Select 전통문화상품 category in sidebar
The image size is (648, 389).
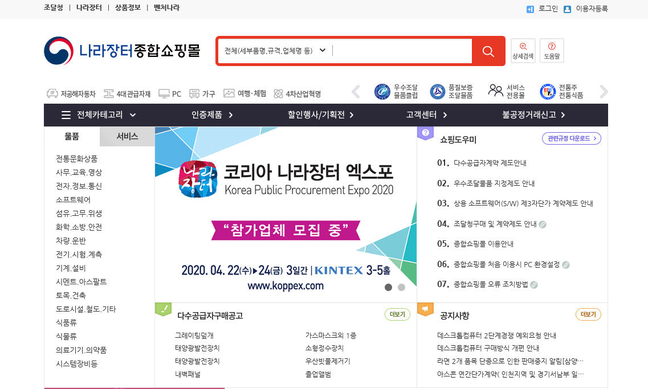77,159
